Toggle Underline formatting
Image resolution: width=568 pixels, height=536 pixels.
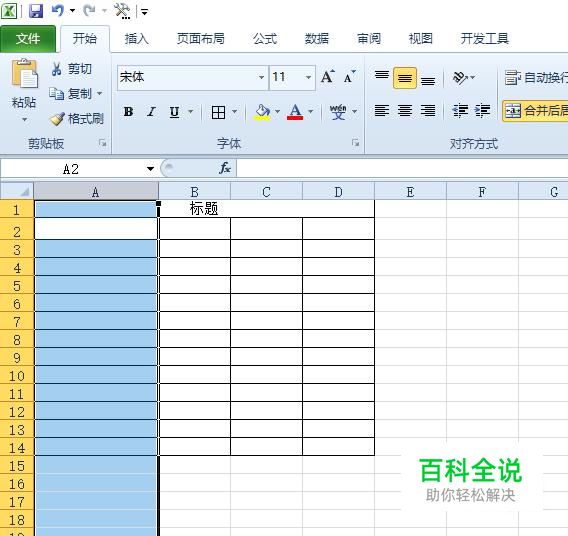[174, 112]
